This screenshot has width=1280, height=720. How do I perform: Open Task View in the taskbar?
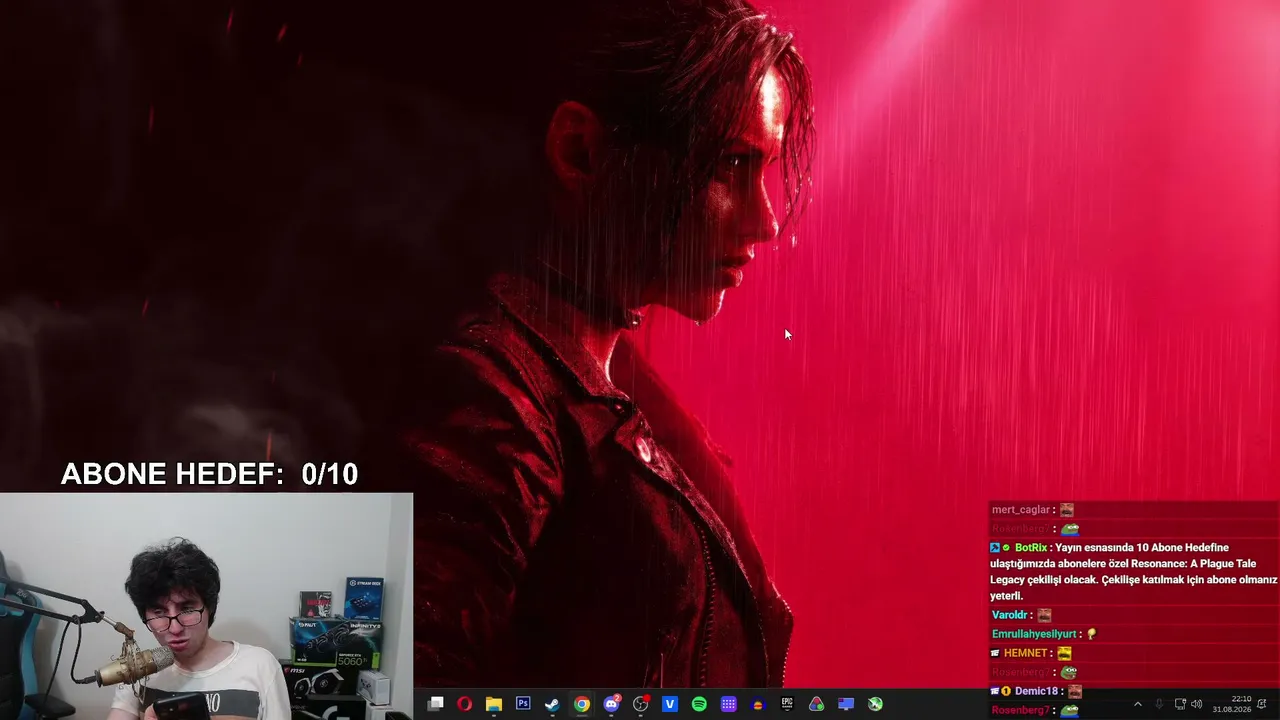pyautogui.click(x=436, y=704)
